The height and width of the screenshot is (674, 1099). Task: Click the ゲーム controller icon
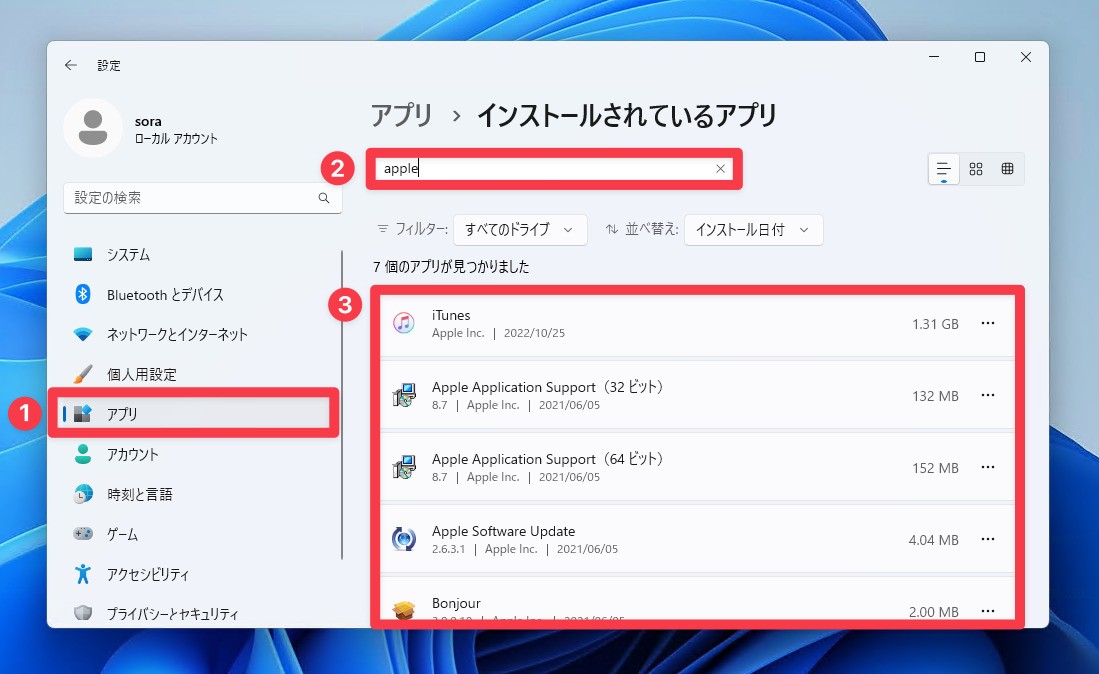pyautogui.click(x=83, y=534)
